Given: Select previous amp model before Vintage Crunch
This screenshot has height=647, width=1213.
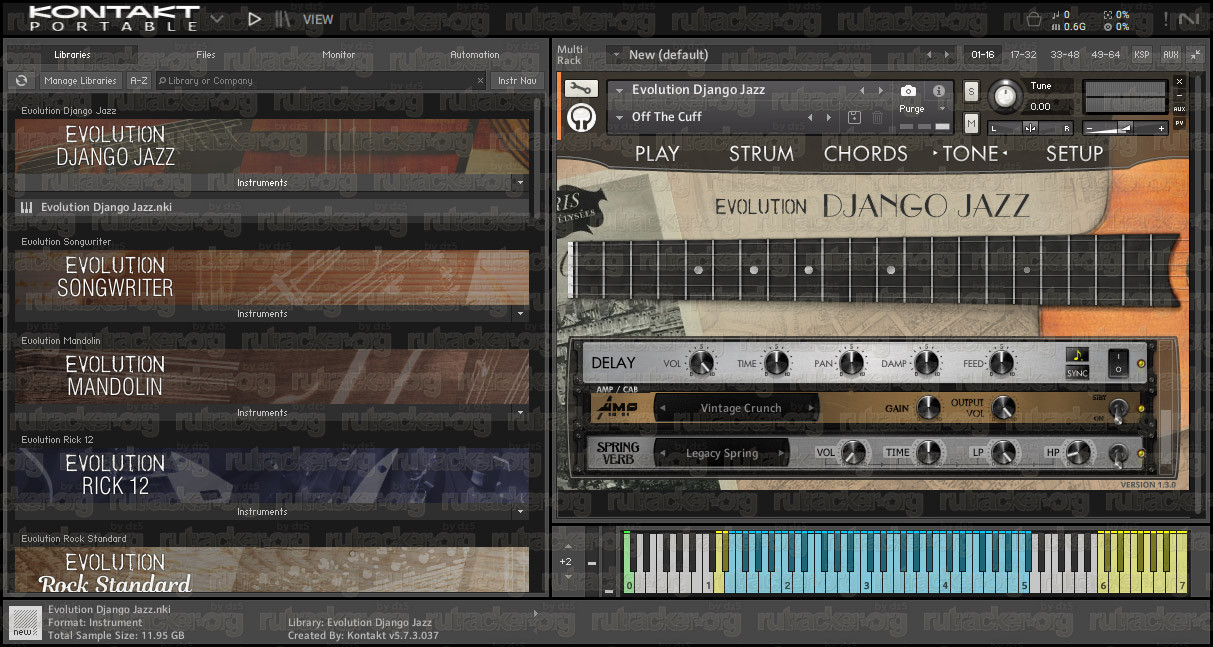Looking at the screenshot, I should click(x=662, y=408).
